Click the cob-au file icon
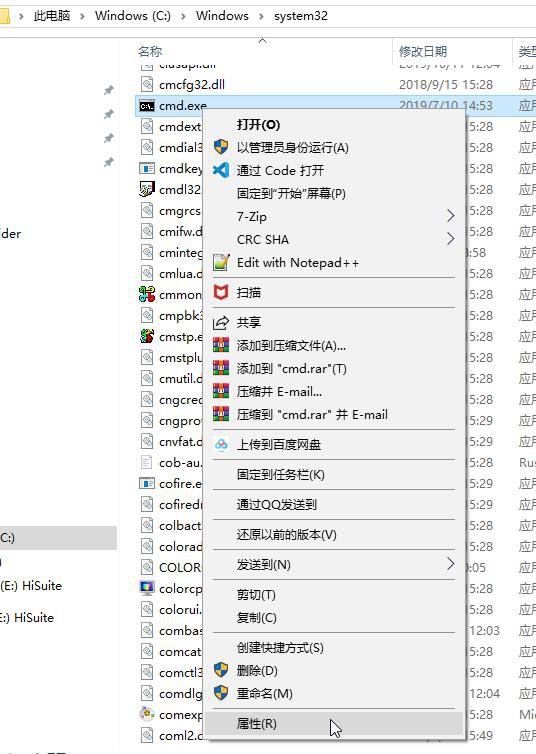Image resolution: width=536 pixels, height=754 pixels. point(147,462)
